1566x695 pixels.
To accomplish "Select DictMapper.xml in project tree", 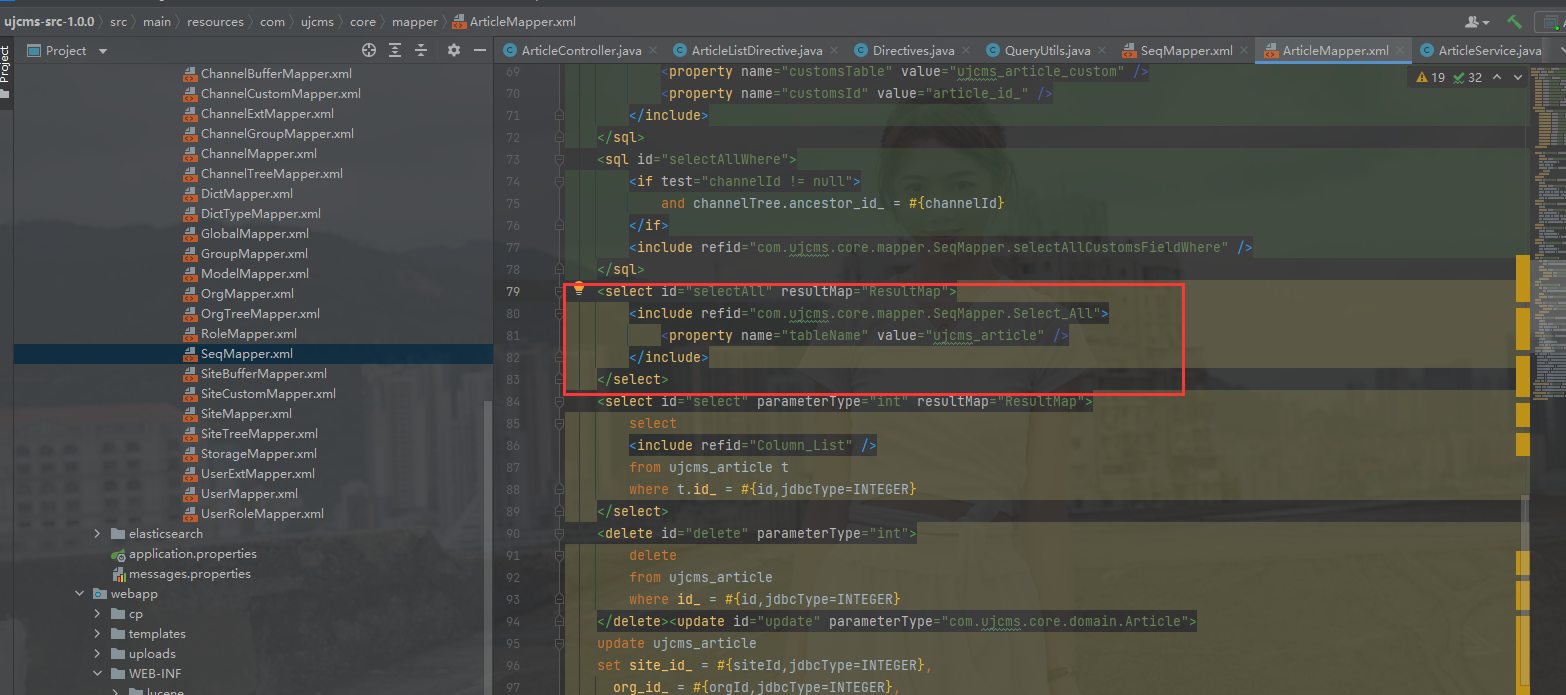I will coord(247,194).
